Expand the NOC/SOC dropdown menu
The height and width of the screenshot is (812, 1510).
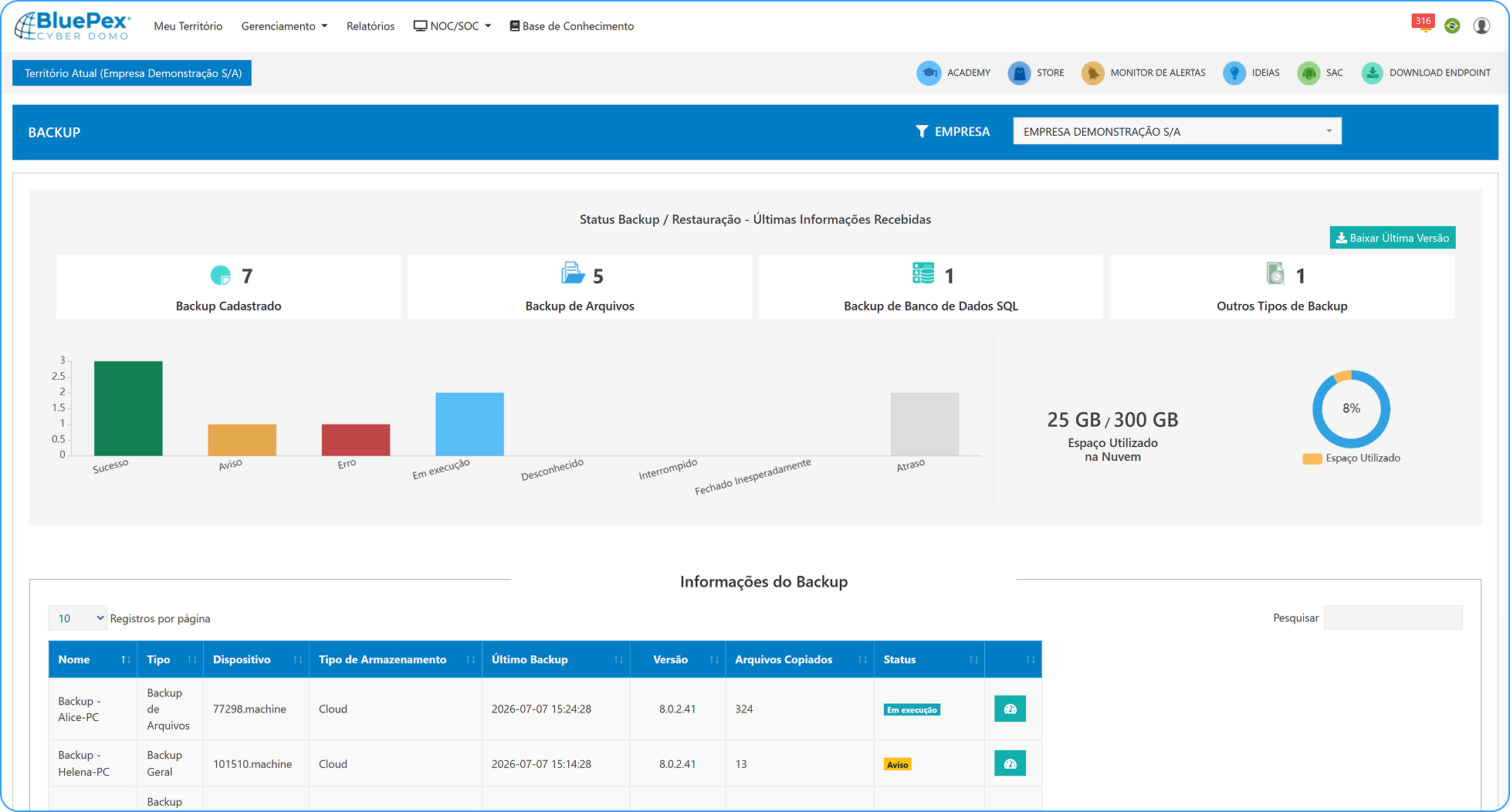click(x=452, y=26)
